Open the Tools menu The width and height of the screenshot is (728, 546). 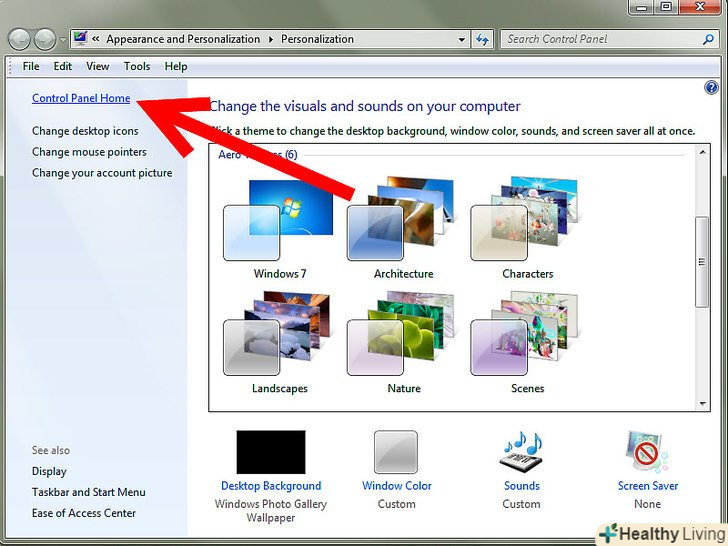tap(137, 66)
